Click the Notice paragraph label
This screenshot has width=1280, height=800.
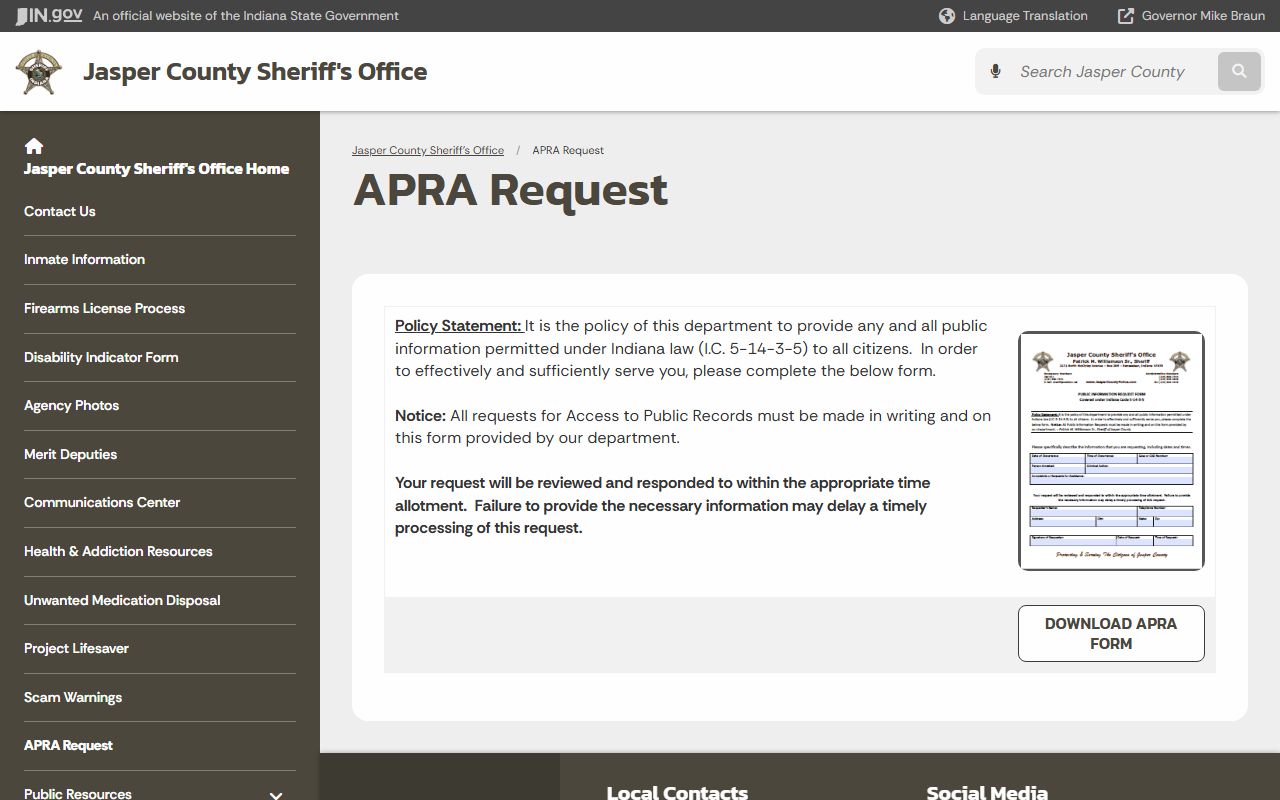coord(420,415)
